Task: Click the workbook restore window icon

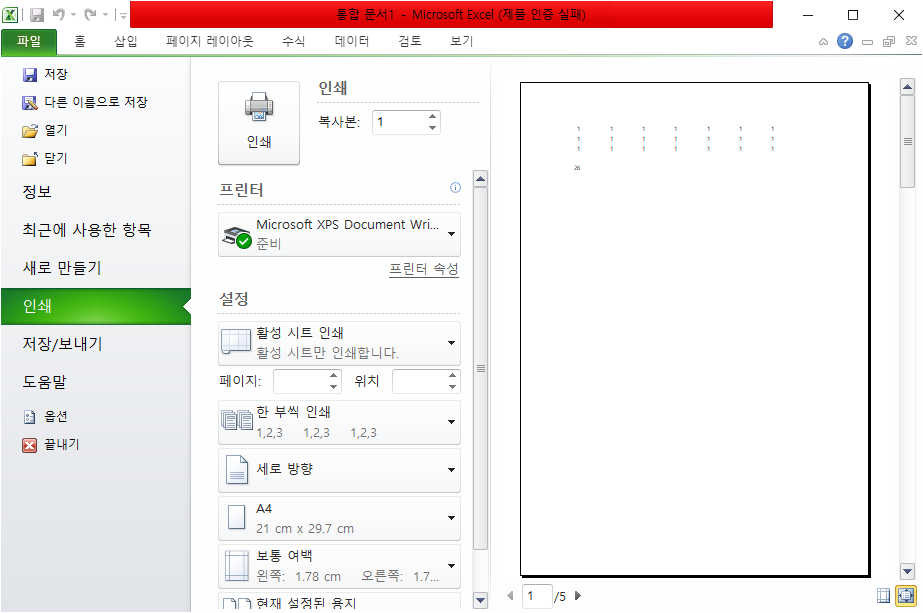Action: (889, 42)
